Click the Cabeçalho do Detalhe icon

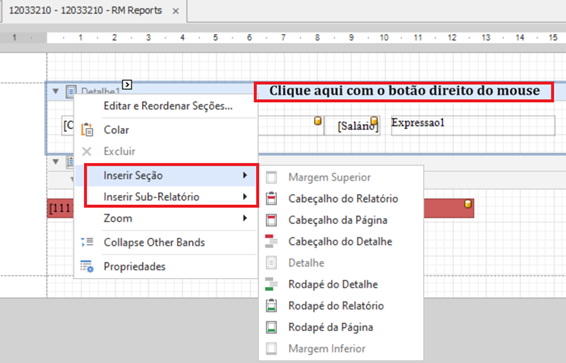(271, 241)
